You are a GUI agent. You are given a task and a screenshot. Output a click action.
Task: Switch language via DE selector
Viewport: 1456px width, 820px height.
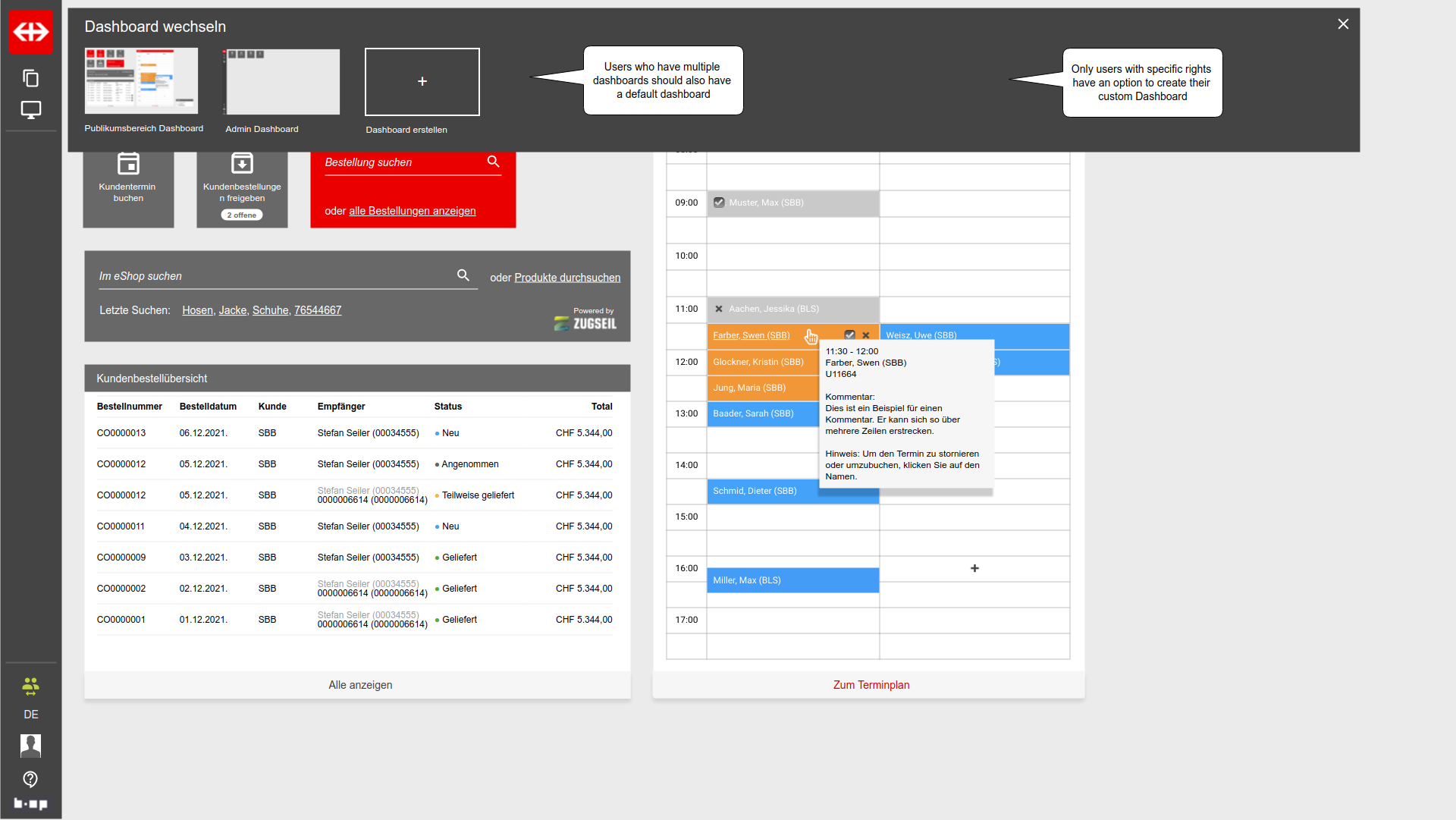pyautogui.click(x=30, y=715)
